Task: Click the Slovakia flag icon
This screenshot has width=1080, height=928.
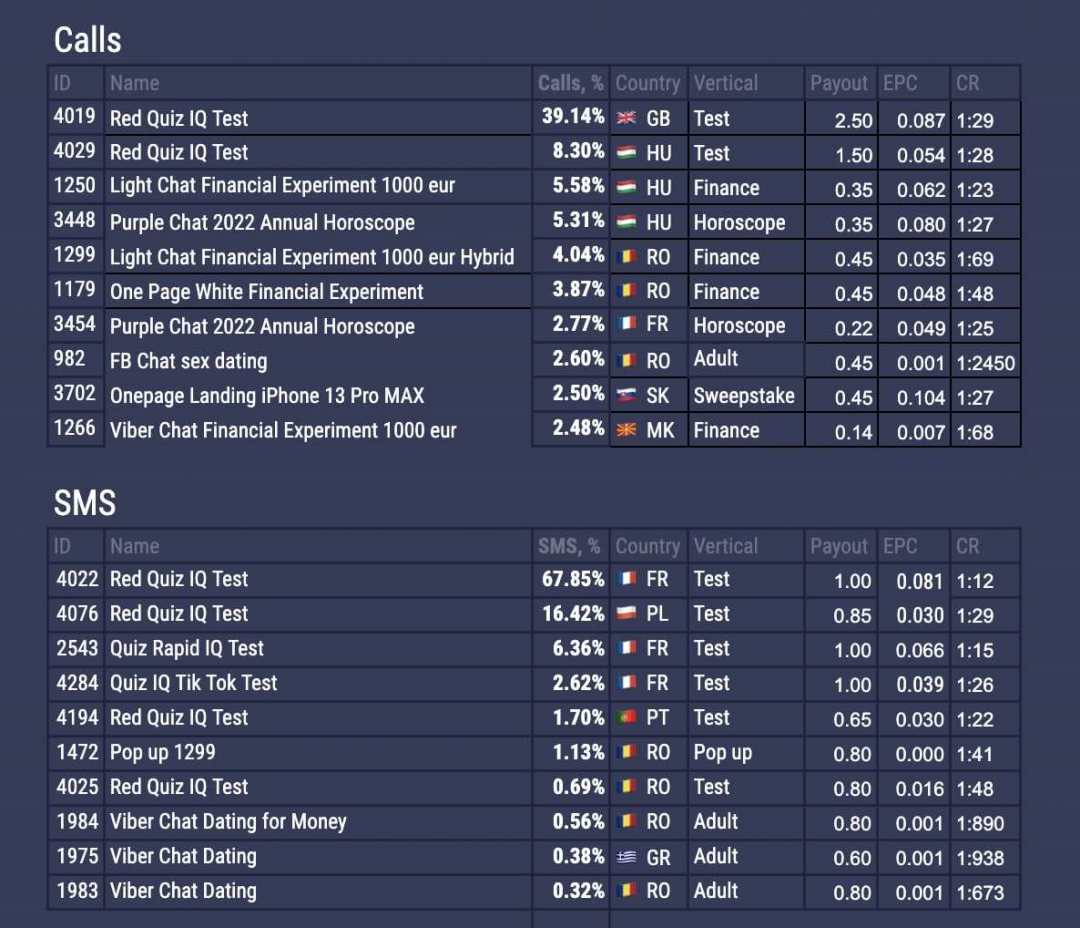Action: click(x=627, y=396)
